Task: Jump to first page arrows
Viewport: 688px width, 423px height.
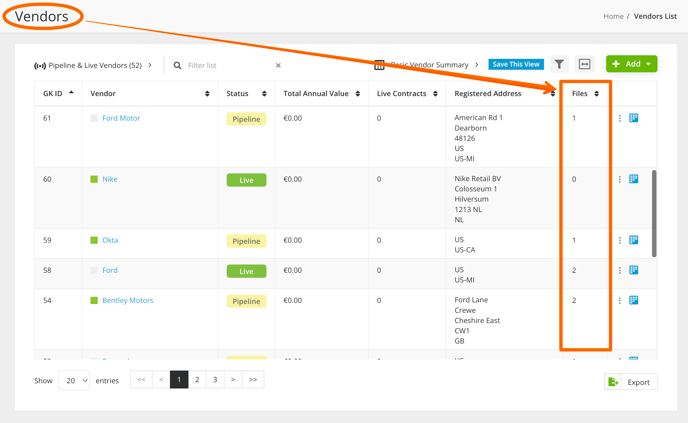Action: [141, 380]
